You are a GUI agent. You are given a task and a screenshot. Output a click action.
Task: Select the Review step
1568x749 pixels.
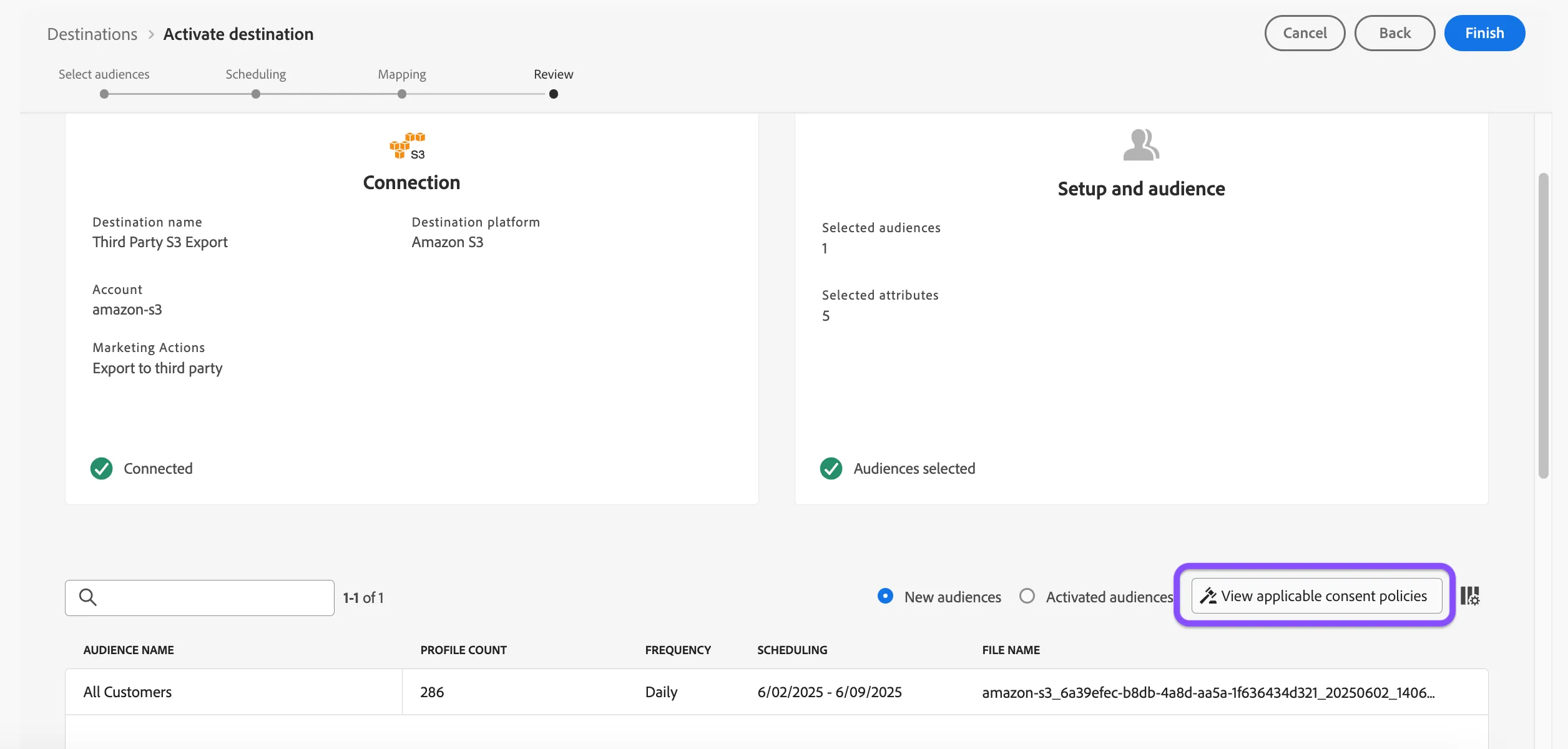(554, 82)
